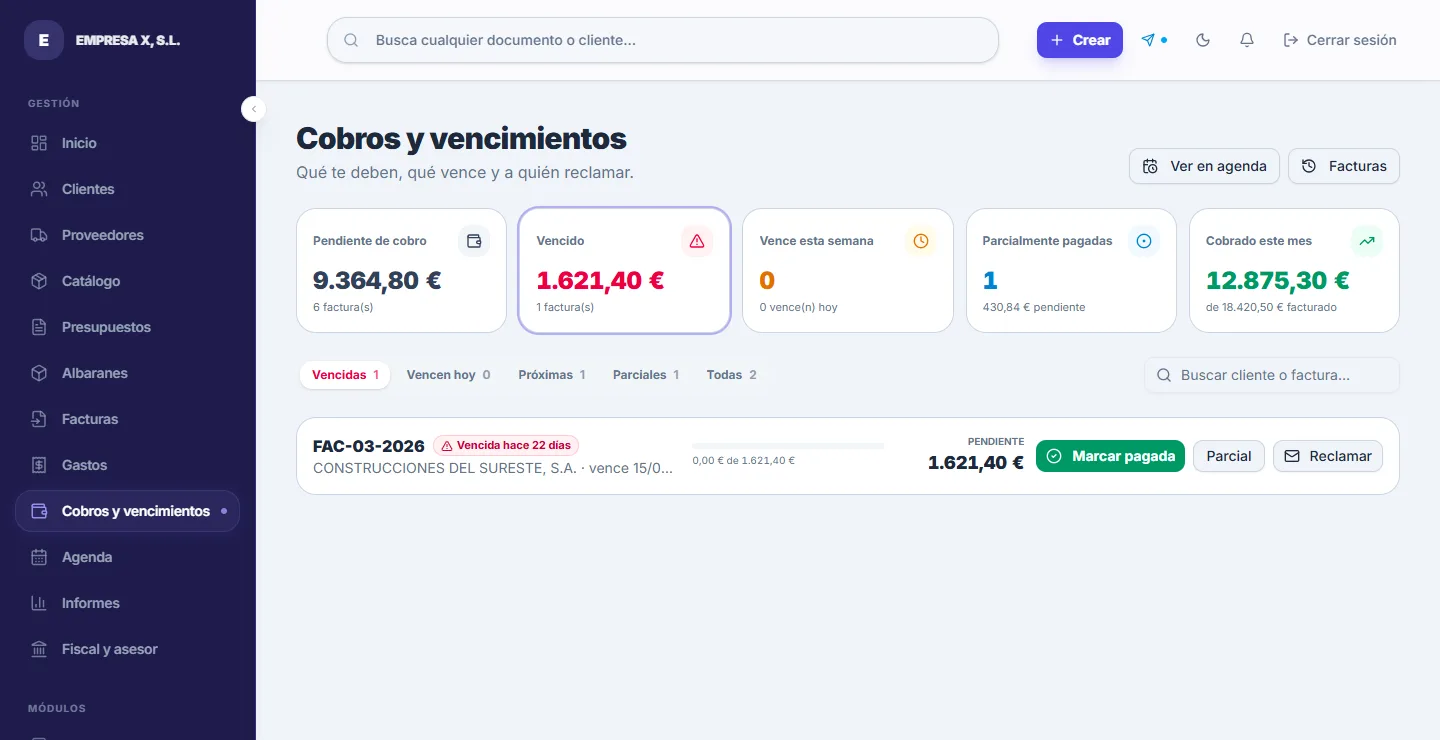Mark FAC-03-2026 as paid
Image resolution: width=1440 pixels, height=740 pixels.
click(1110, 456)
